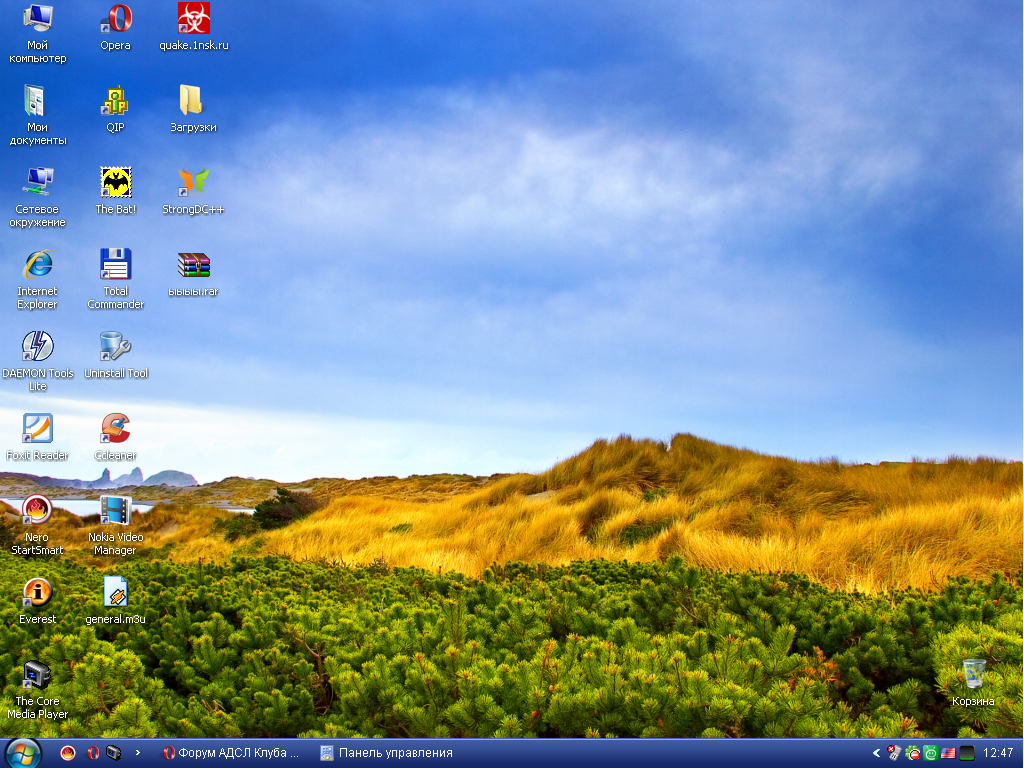This screenshot has height=768, width=1024.
Task: Select the Загрузки folder on desktop
Action: point(193,101)
